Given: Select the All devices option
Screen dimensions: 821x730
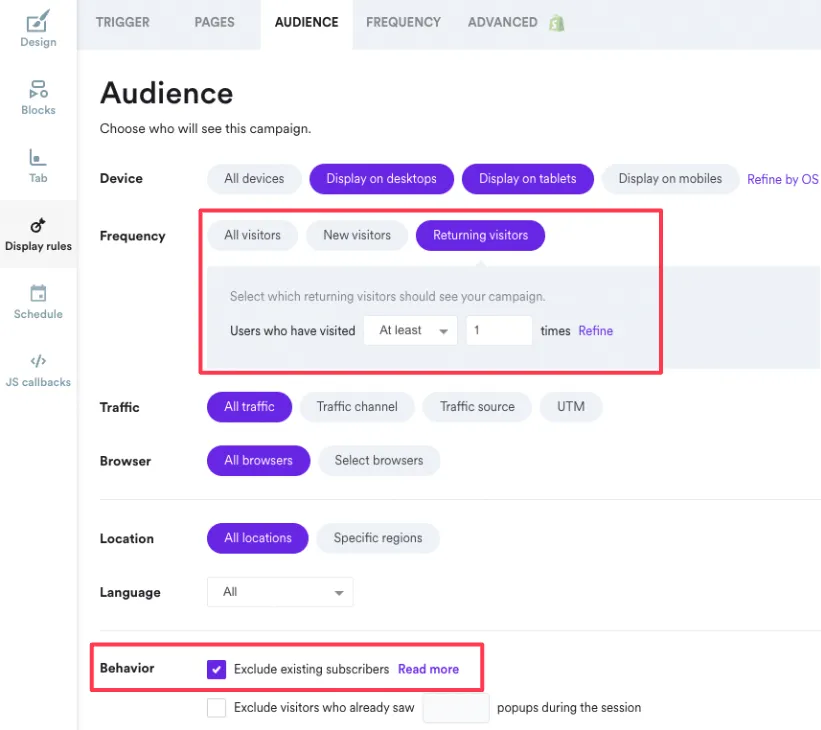Looking at the screenshot, I should point(254,179).
